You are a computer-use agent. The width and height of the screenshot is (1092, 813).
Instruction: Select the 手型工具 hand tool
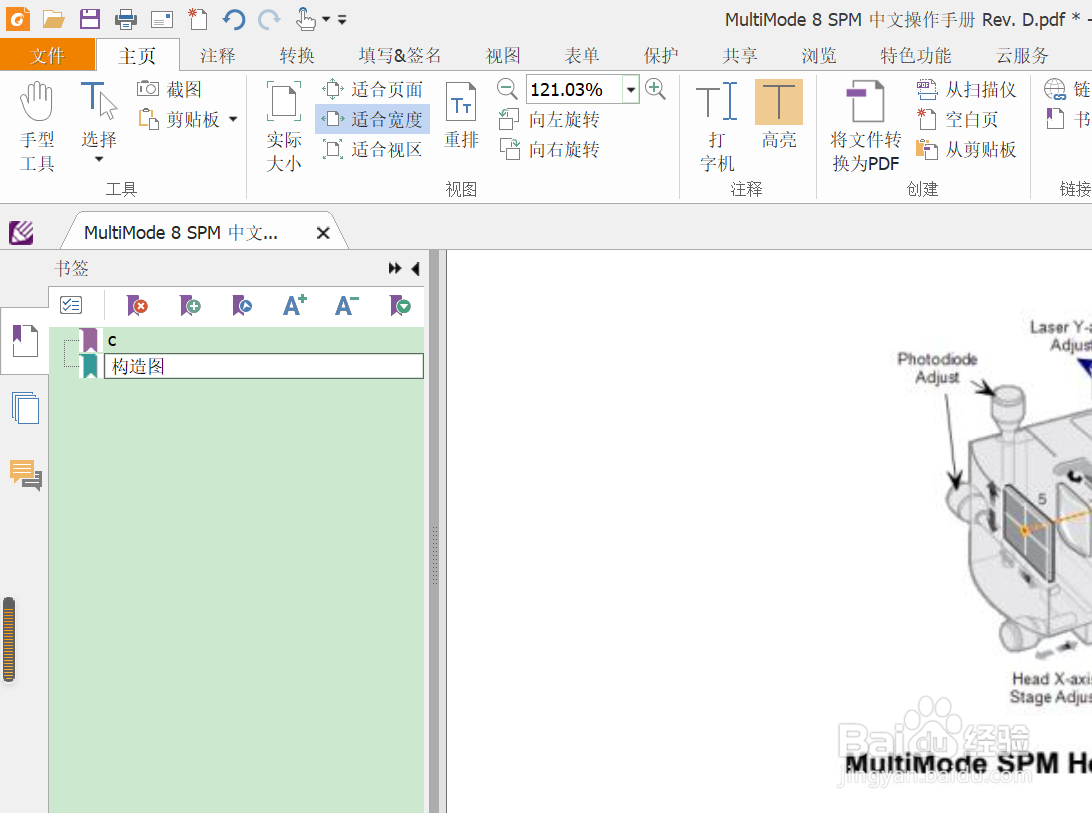coord(37,126)
